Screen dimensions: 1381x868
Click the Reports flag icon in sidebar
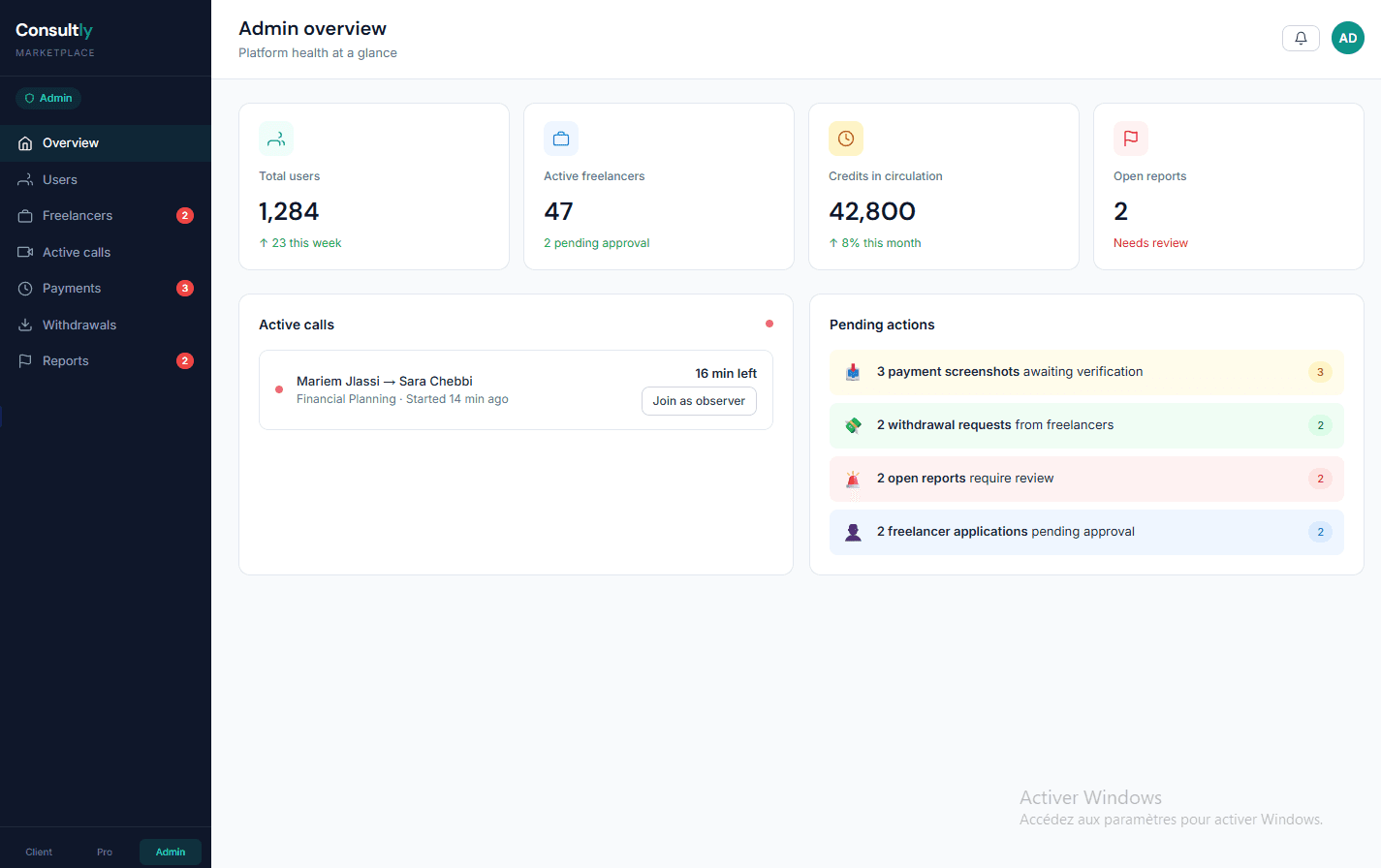click(25, 361)
